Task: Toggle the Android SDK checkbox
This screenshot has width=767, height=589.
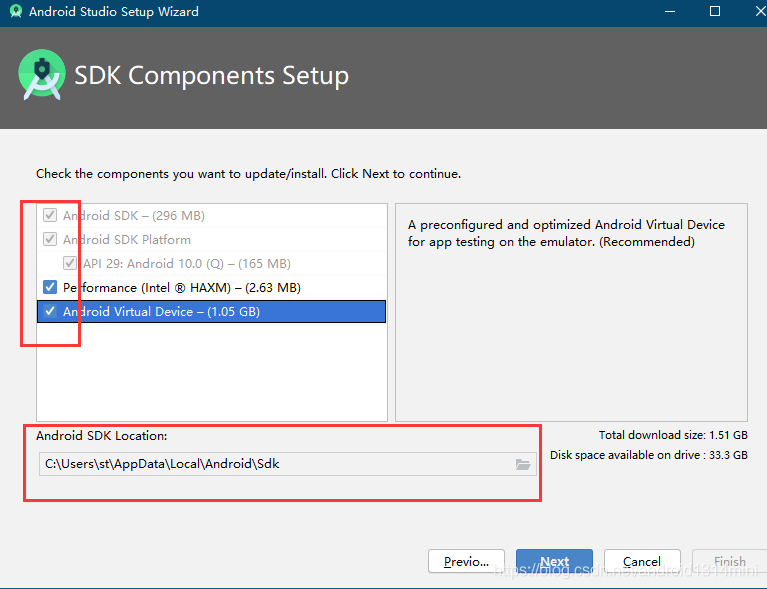Action: (50, 215)
